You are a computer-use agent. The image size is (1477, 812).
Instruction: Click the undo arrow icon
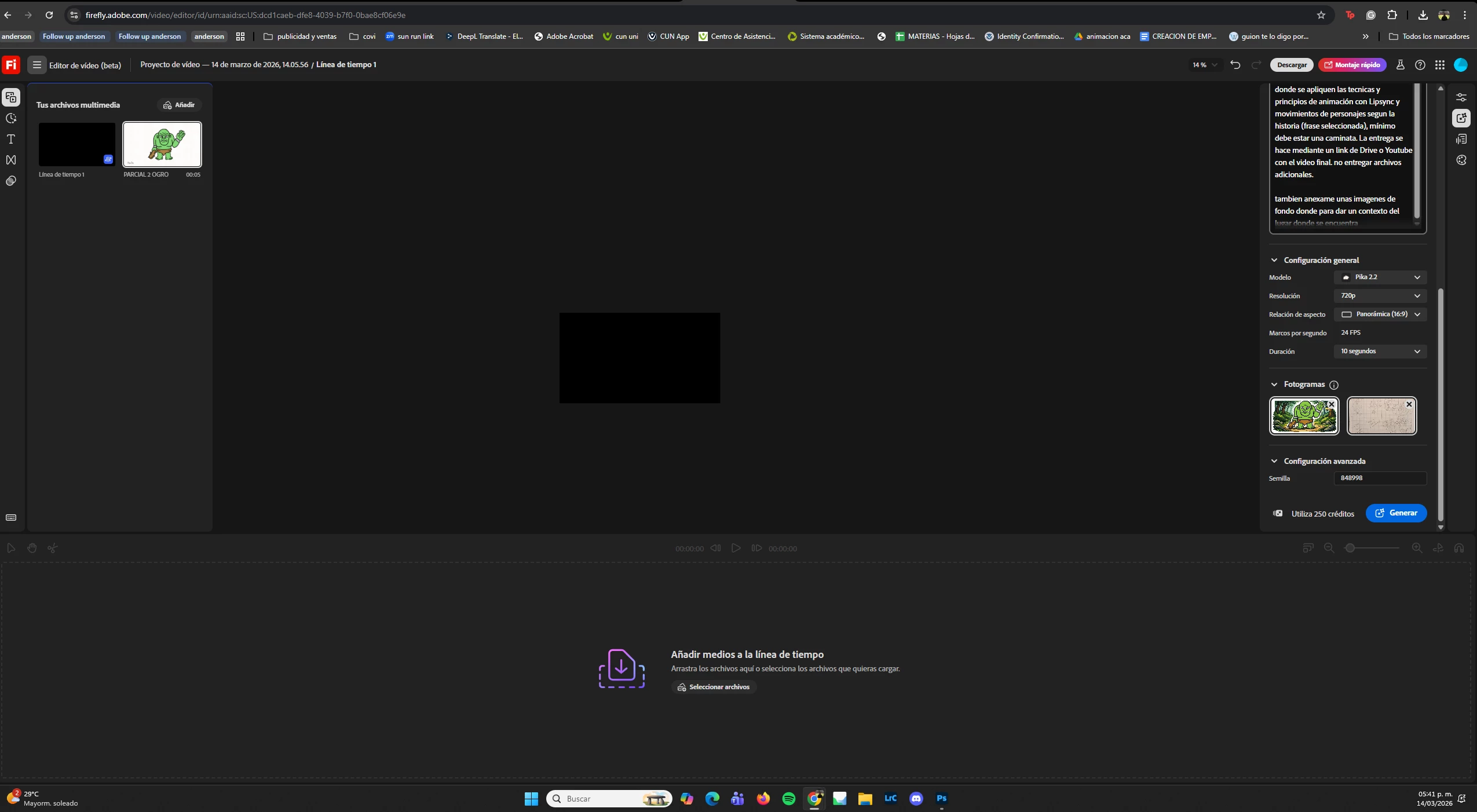coord(1235,65)
